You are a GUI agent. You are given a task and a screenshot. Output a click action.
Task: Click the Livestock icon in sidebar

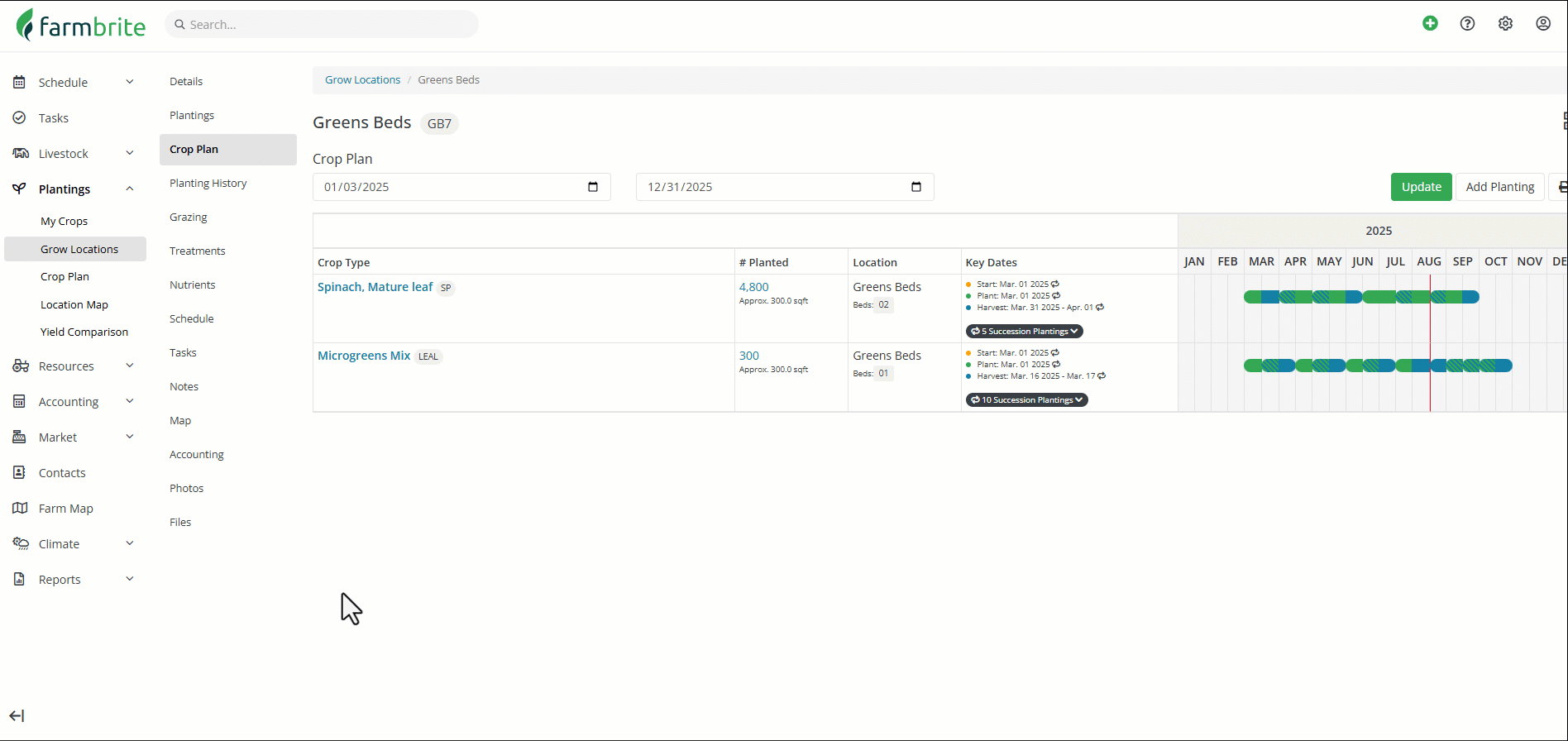pyautogui.click(x=21, y=153)
